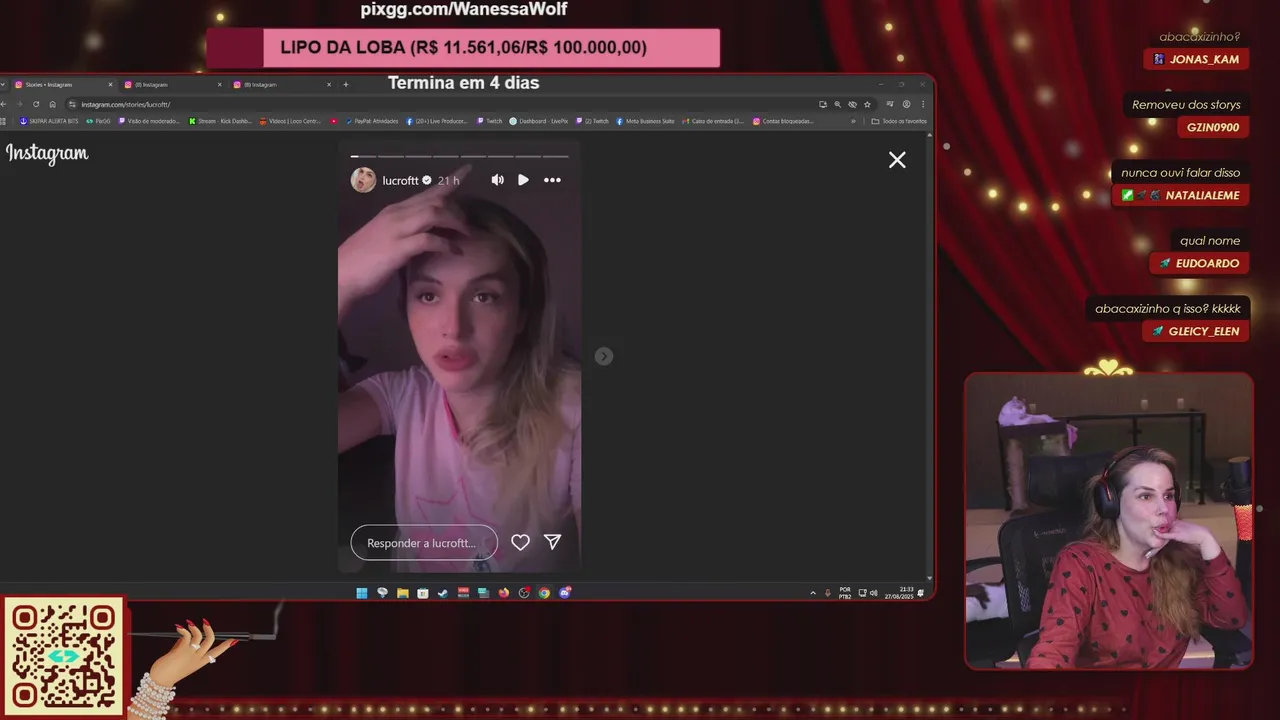Open volume control in system tray
Screen dimensions: 1280x720
click(x=874, y=593)
